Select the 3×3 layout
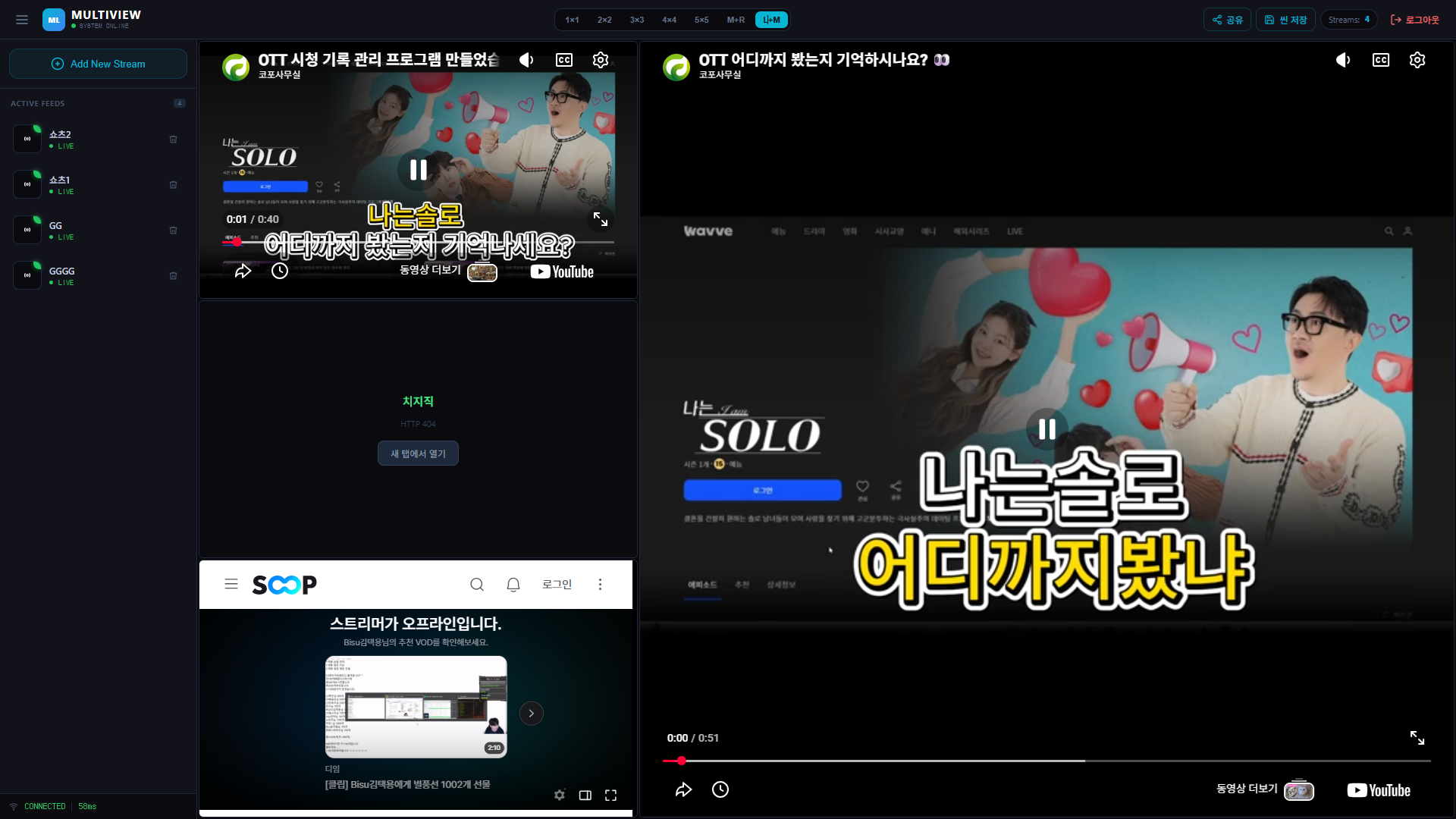The image size is (1456, 819). click(x=637, y=20)
